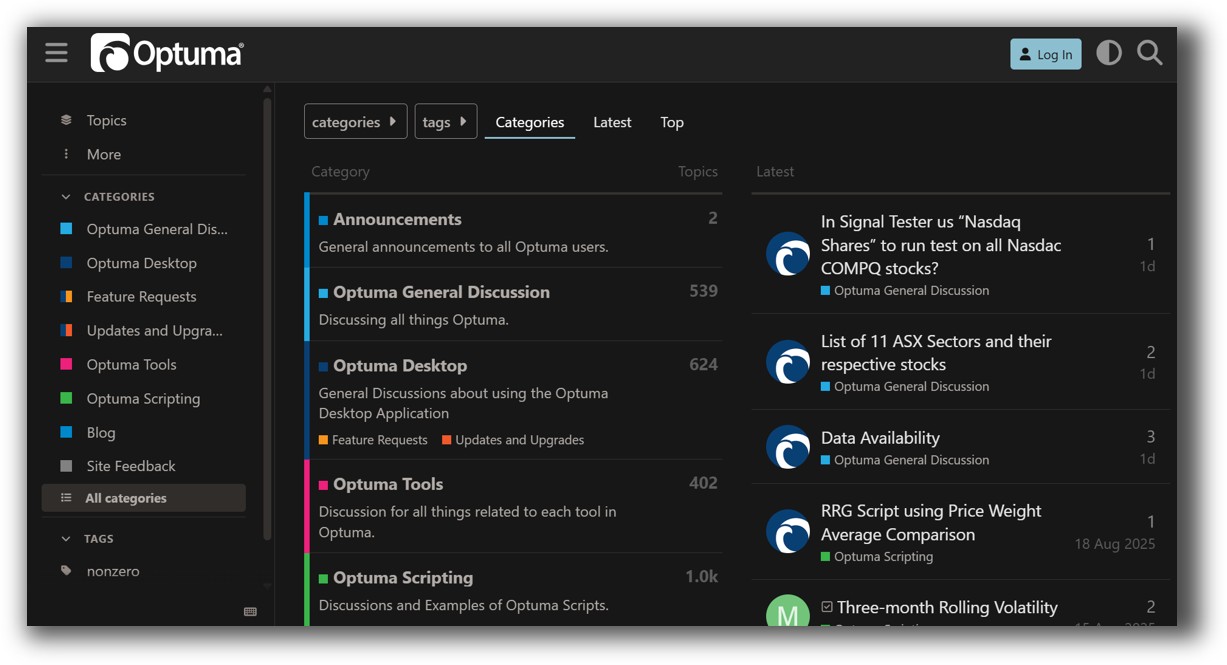Open keyboard shortcuts icon at sidebar bottom
This screenshot has height=665, width=1227.
pyautogui.click(x=250, y=611)
